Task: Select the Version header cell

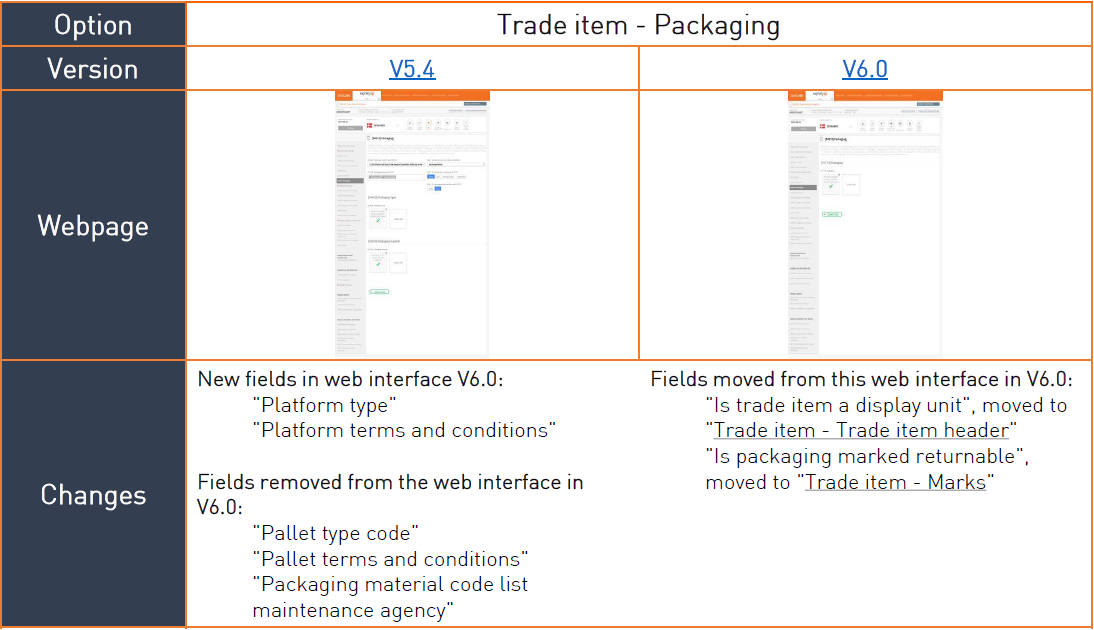Action: [93, 68]
